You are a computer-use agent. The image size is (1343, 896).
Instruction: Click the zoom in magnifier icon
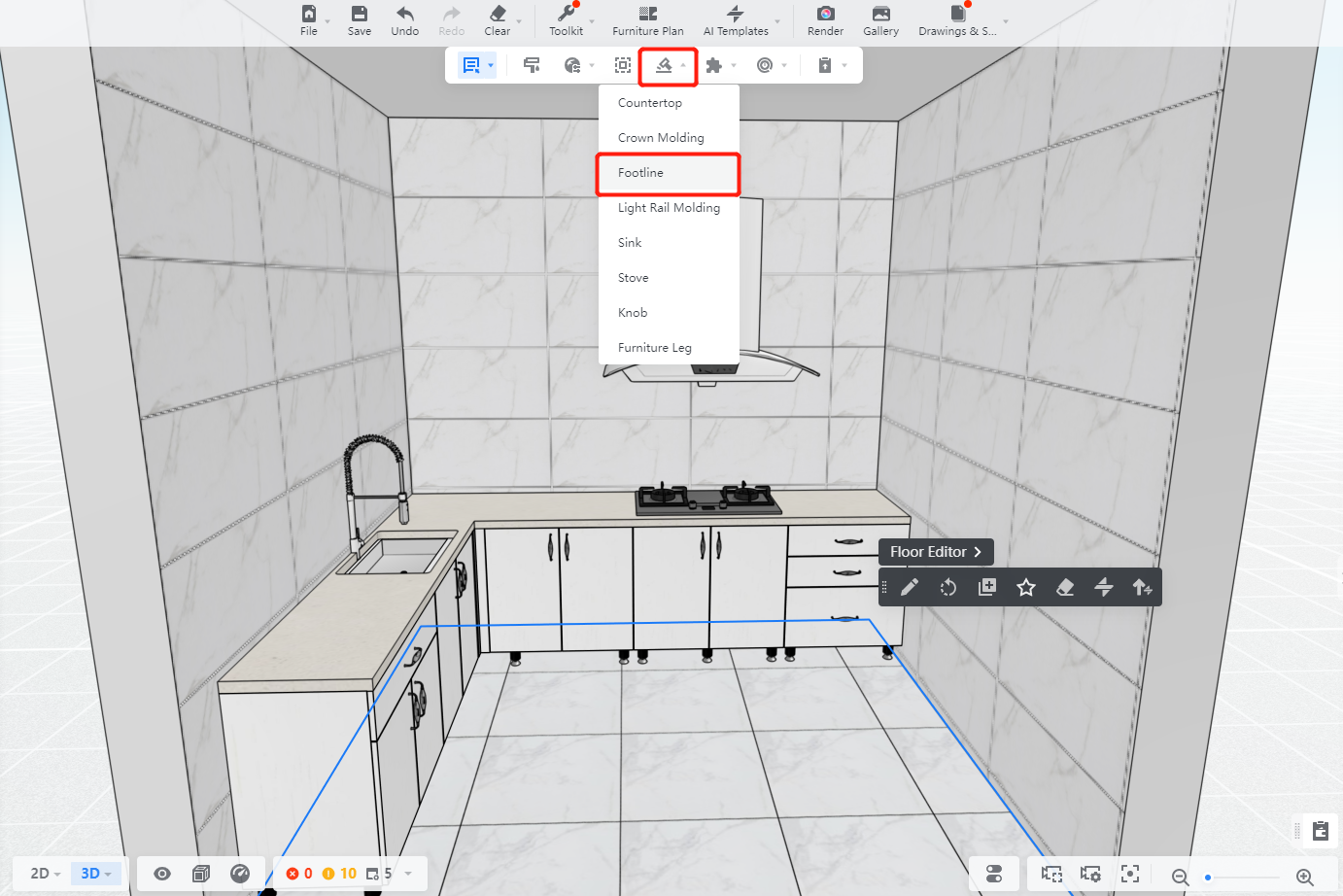(1305, 877)
